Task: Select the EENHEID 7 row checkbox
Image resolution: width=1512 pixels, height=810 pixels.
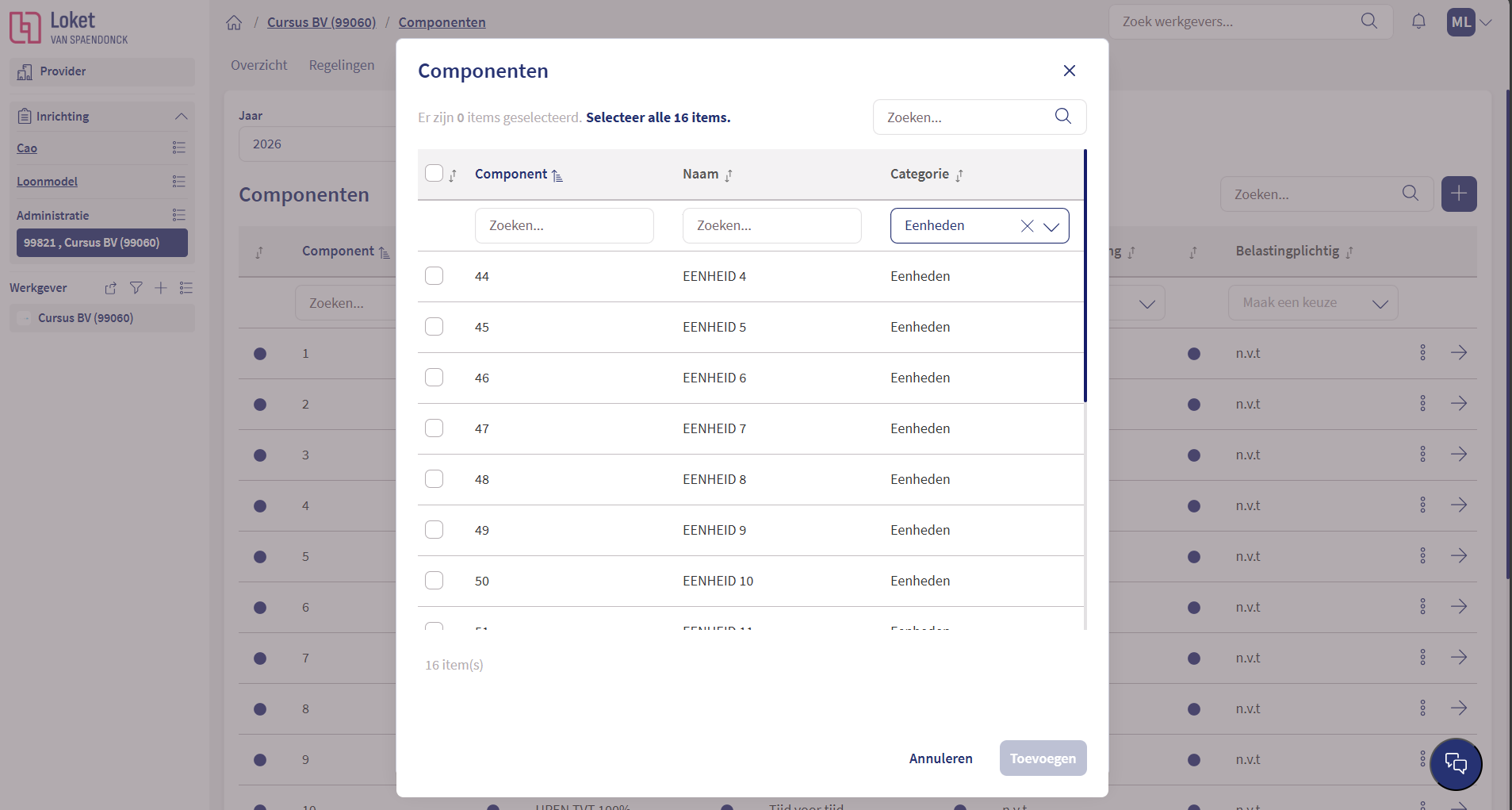Action: (434, 428)
